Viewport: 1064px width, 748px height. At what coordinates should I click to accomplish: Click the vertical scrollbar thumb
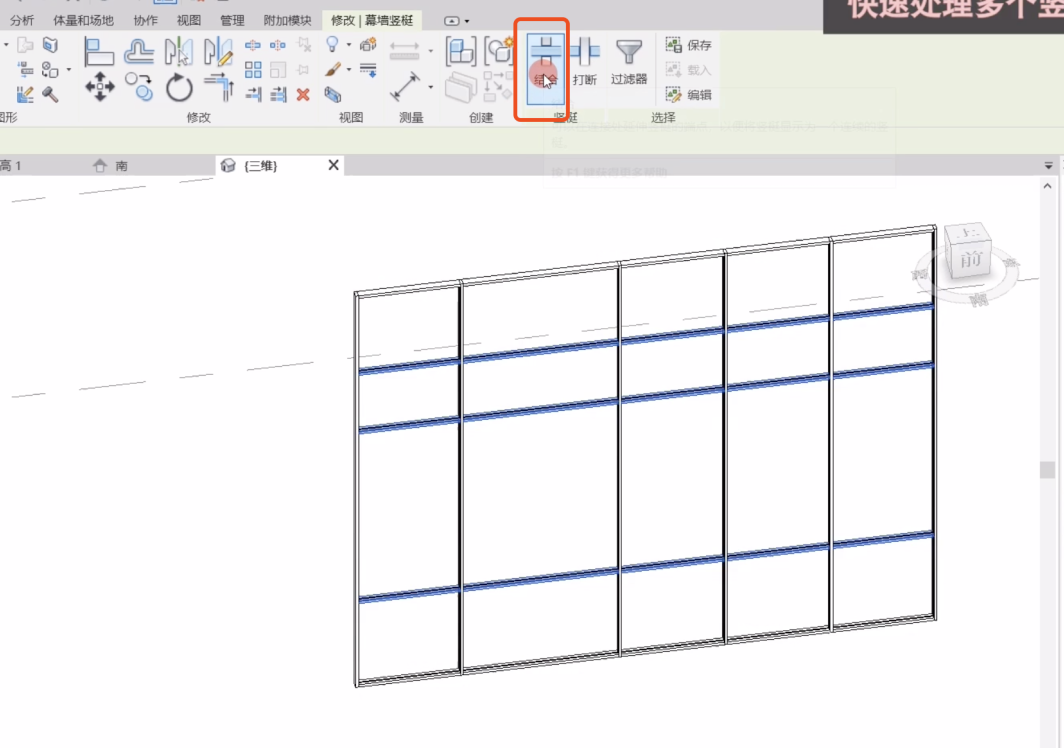pos(1047,470)
